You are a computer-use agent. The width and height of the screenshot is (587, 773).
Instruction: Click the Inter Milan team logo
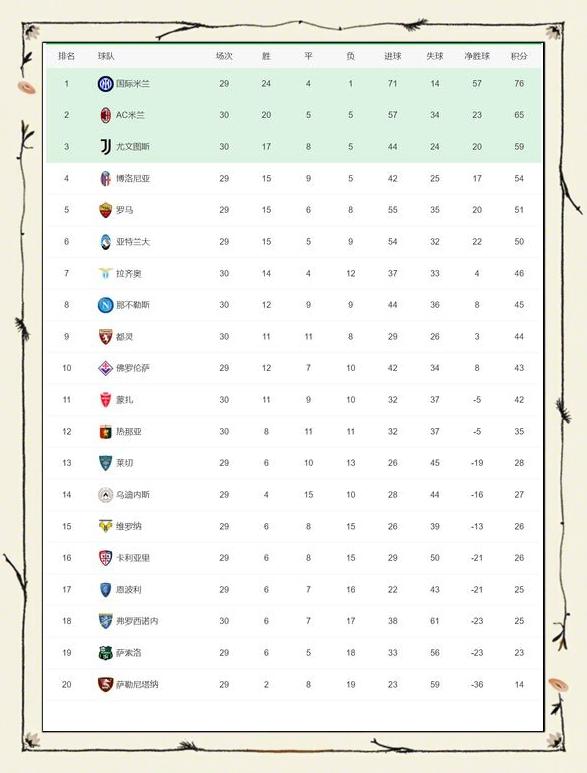point(105,84)
